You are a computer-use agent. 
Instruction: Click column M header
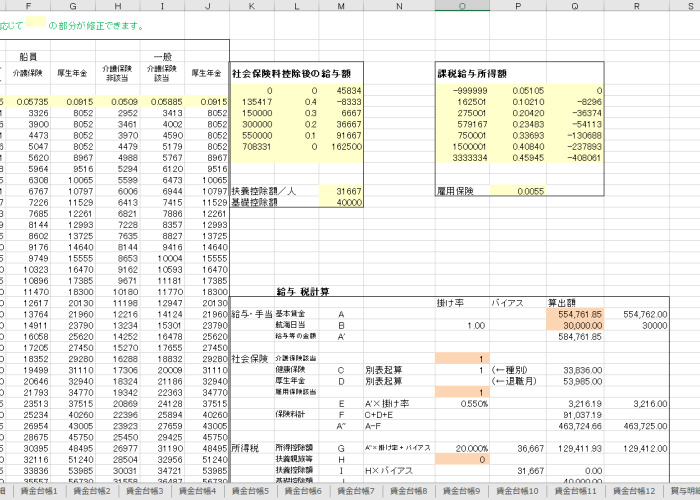click(341, 6)
